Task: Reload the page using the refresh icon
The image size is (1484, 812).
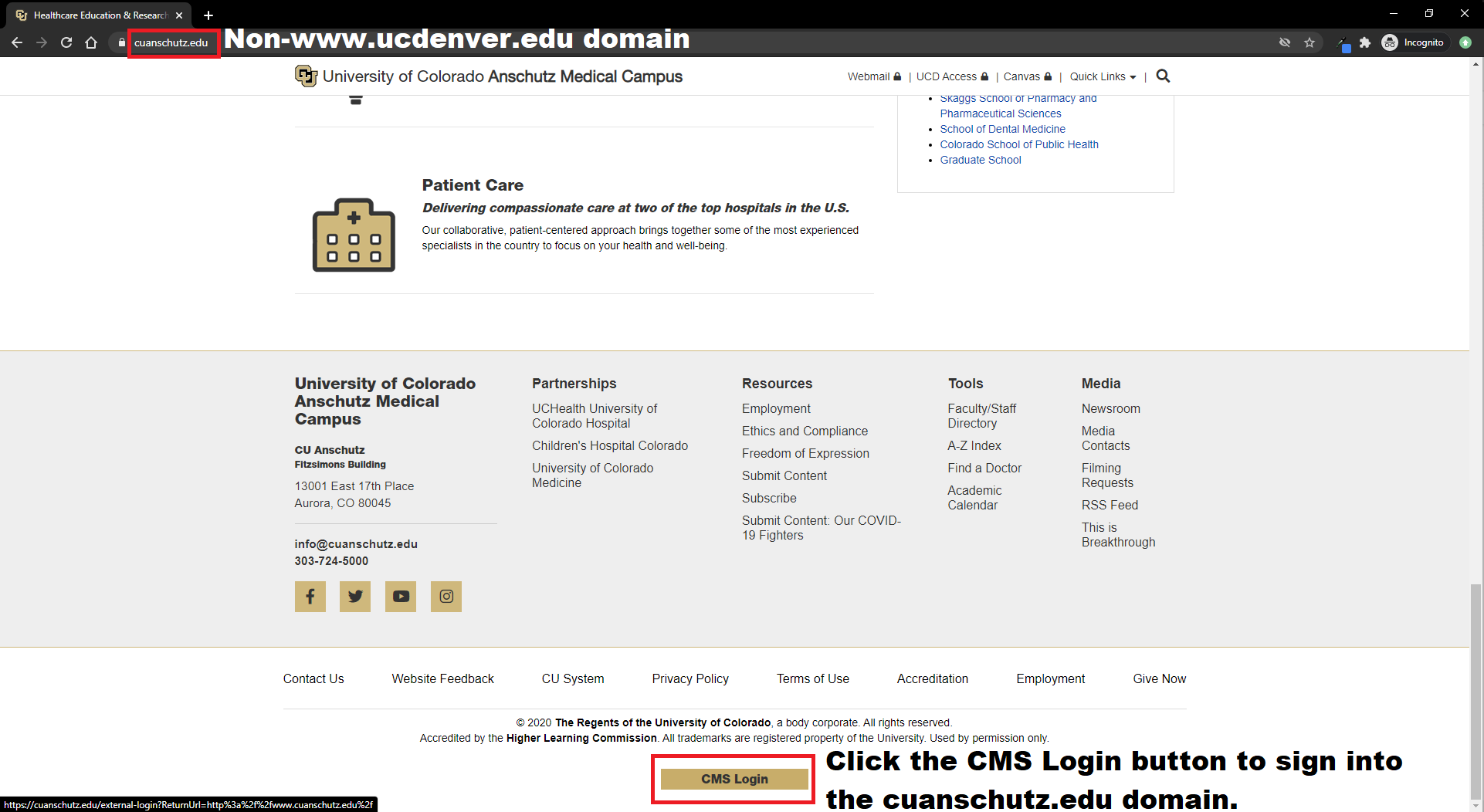Action: pos(66,42)
